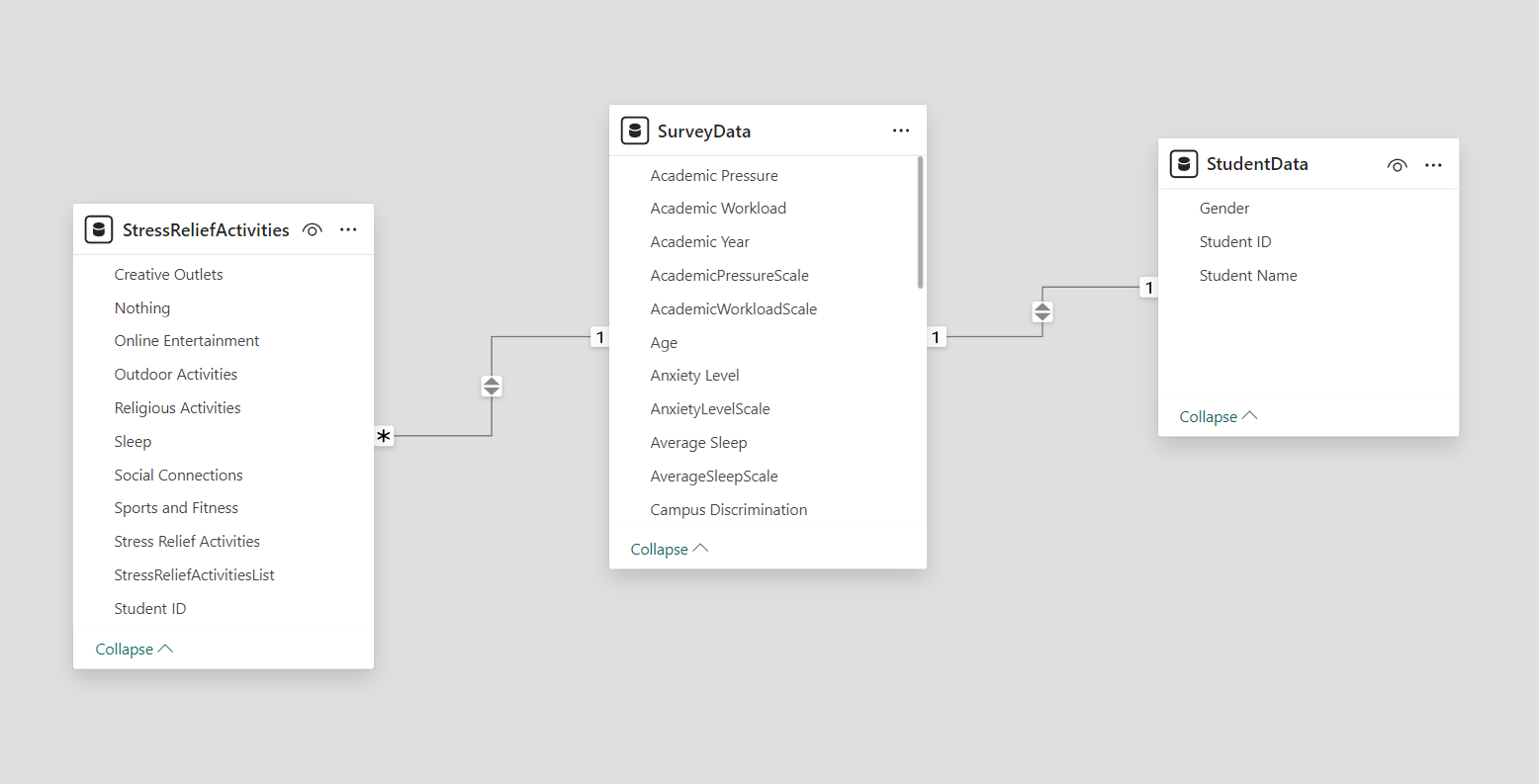The width and height of the screenshot is (1539, 784).
Task: Select the Gender field in StudentData
Action: click(x=1223, y=208)
